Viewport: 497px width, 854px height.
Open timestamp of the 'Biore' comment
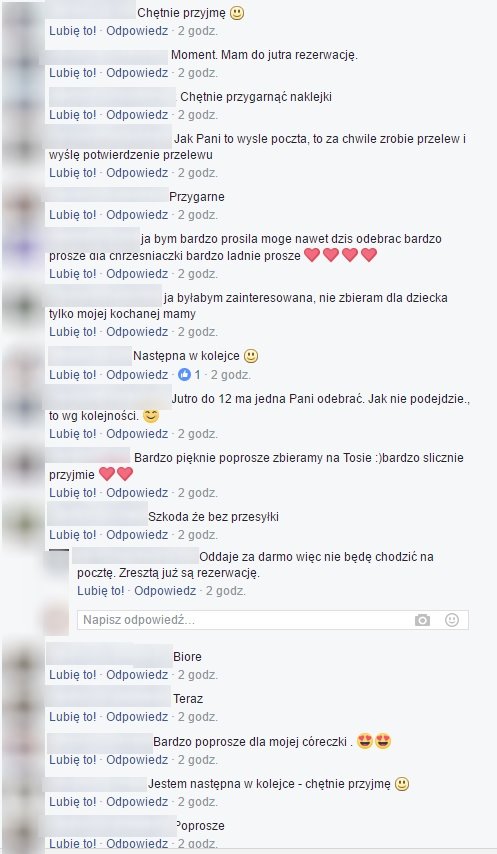(198, 675)
